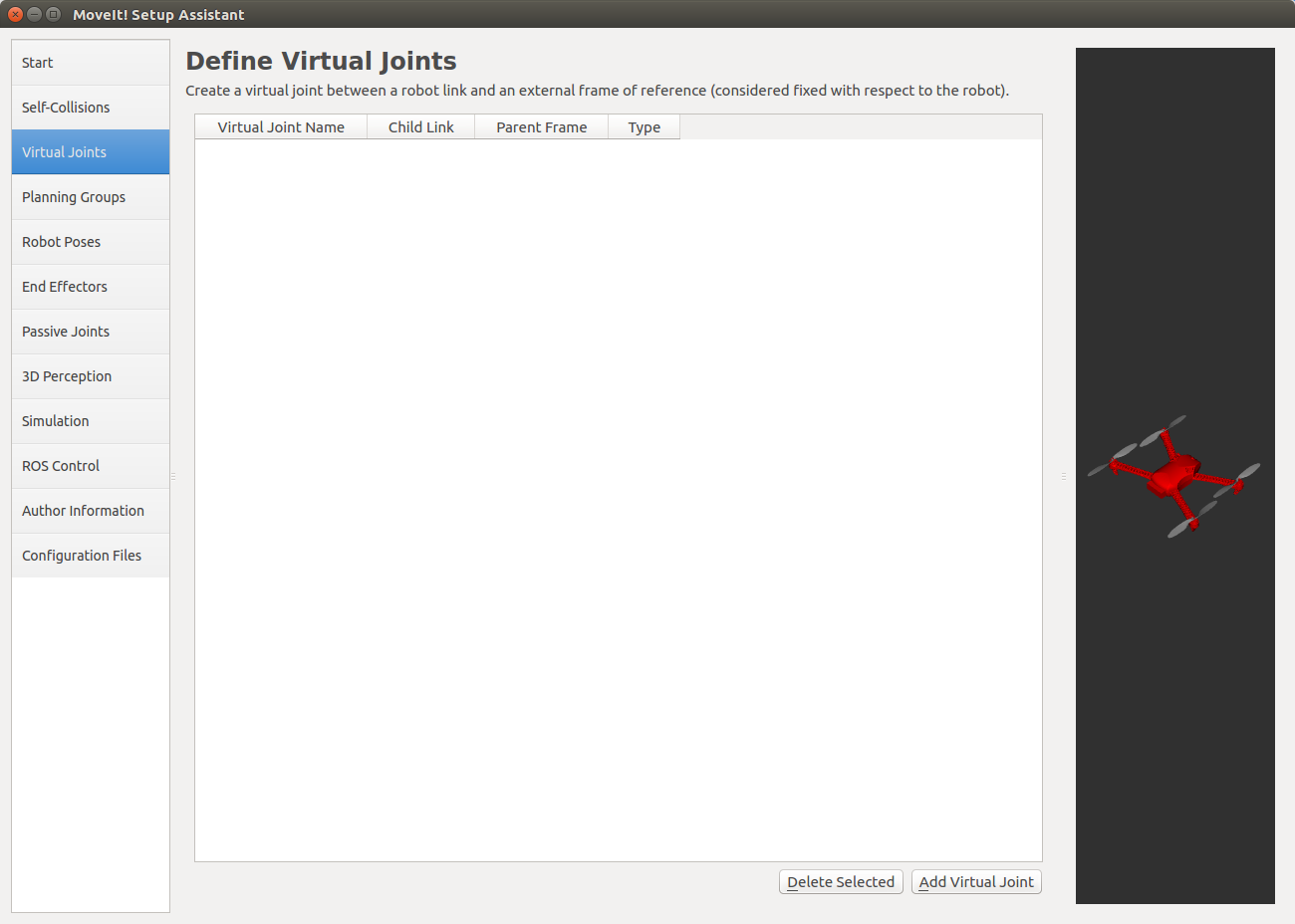Open ROS Control settings
This screenshot has height=924, width=1295.
click(91, 466)
